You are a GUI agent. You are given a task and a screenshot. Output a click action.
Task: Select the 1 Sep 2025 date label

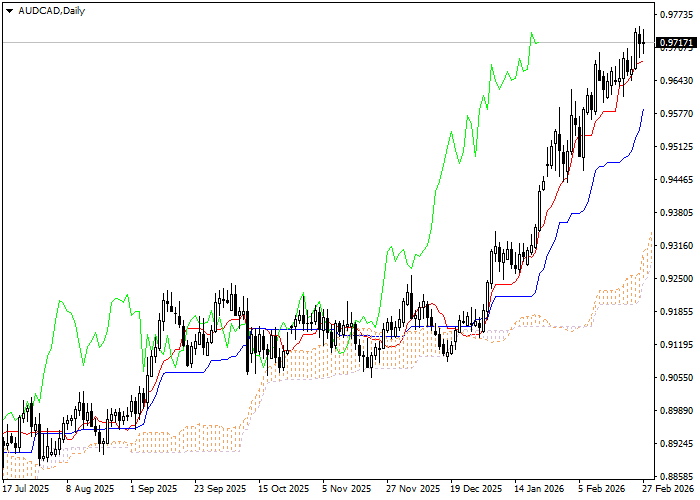[154, 490]
